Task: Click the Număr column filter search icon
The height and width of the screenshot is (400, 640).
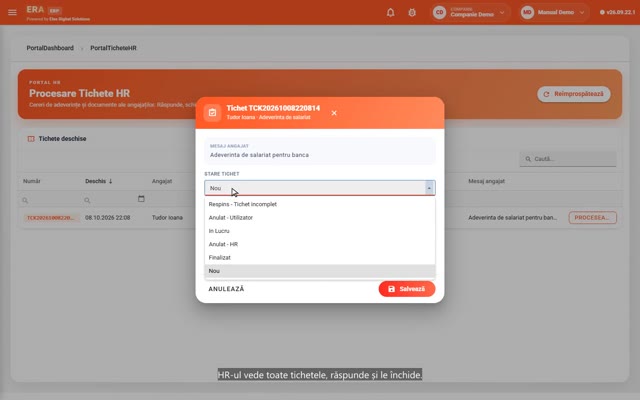Action: tap(25, 200)
